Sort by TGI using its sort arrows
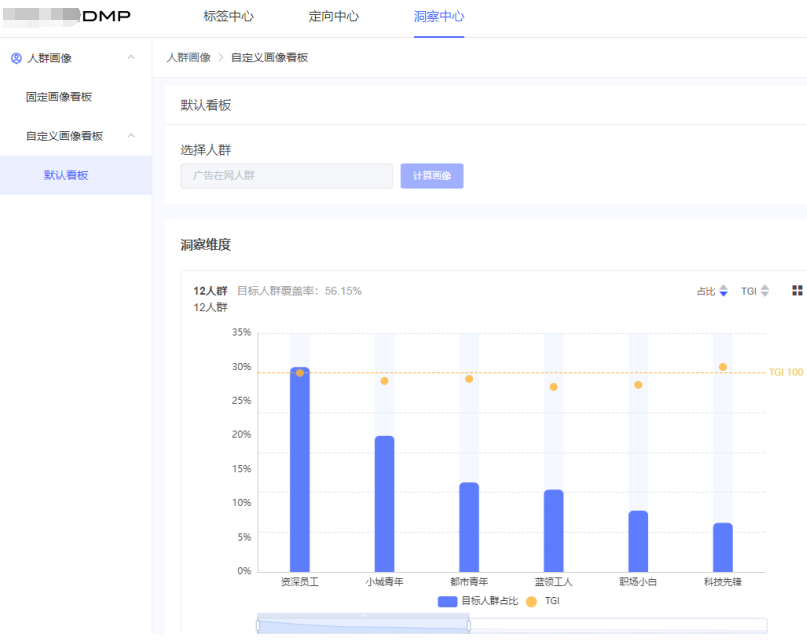 (765, 291)
